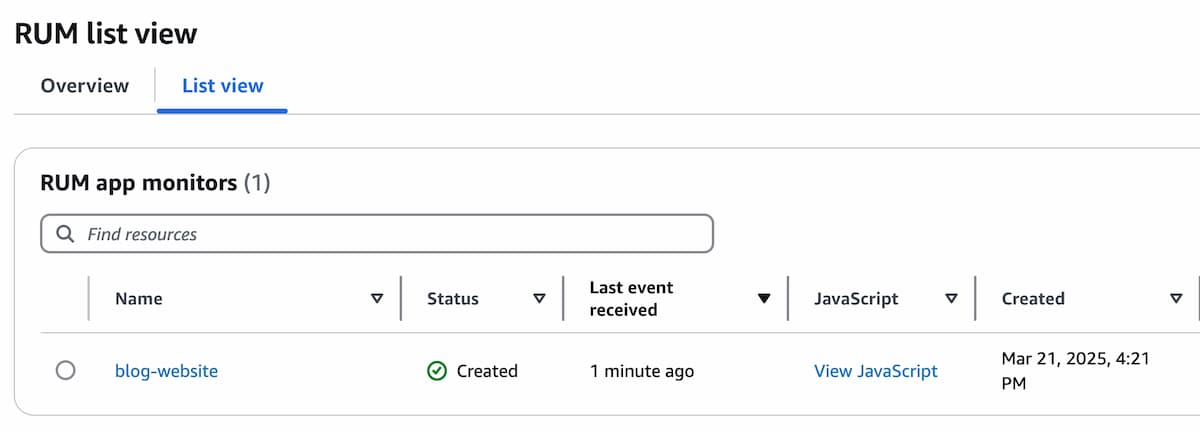Click the Last event received header
Viewport: 1200px width, 432px height.
631,299
